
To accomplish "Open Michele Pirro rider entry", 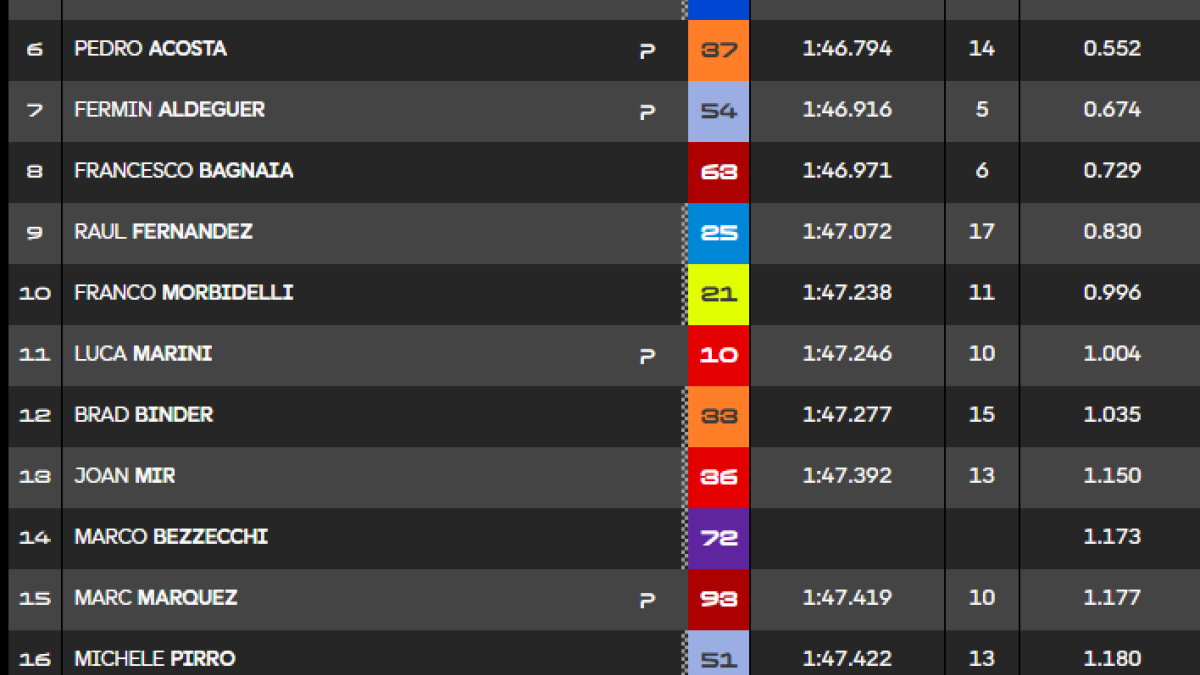I will 155,659.
